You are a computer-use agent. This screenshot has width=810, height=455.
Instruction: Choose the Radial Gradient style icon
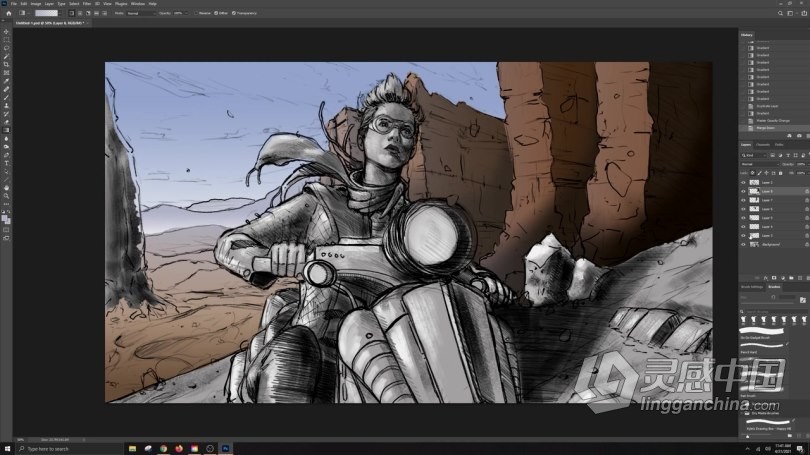click(80, 13)
